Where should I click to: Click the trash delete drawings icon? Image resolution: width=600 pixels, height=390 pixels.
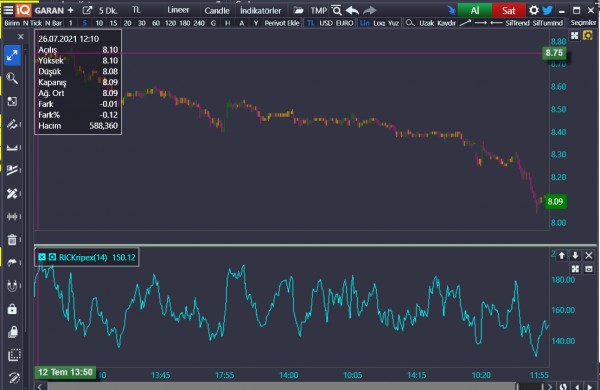click(x=12, y=240)
